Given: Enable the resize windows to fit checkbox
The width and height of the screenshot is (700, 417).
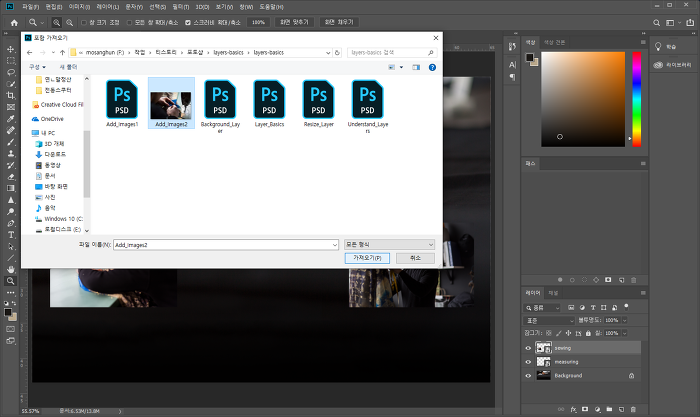Looking at the screenshot, I should coord(83,22).
